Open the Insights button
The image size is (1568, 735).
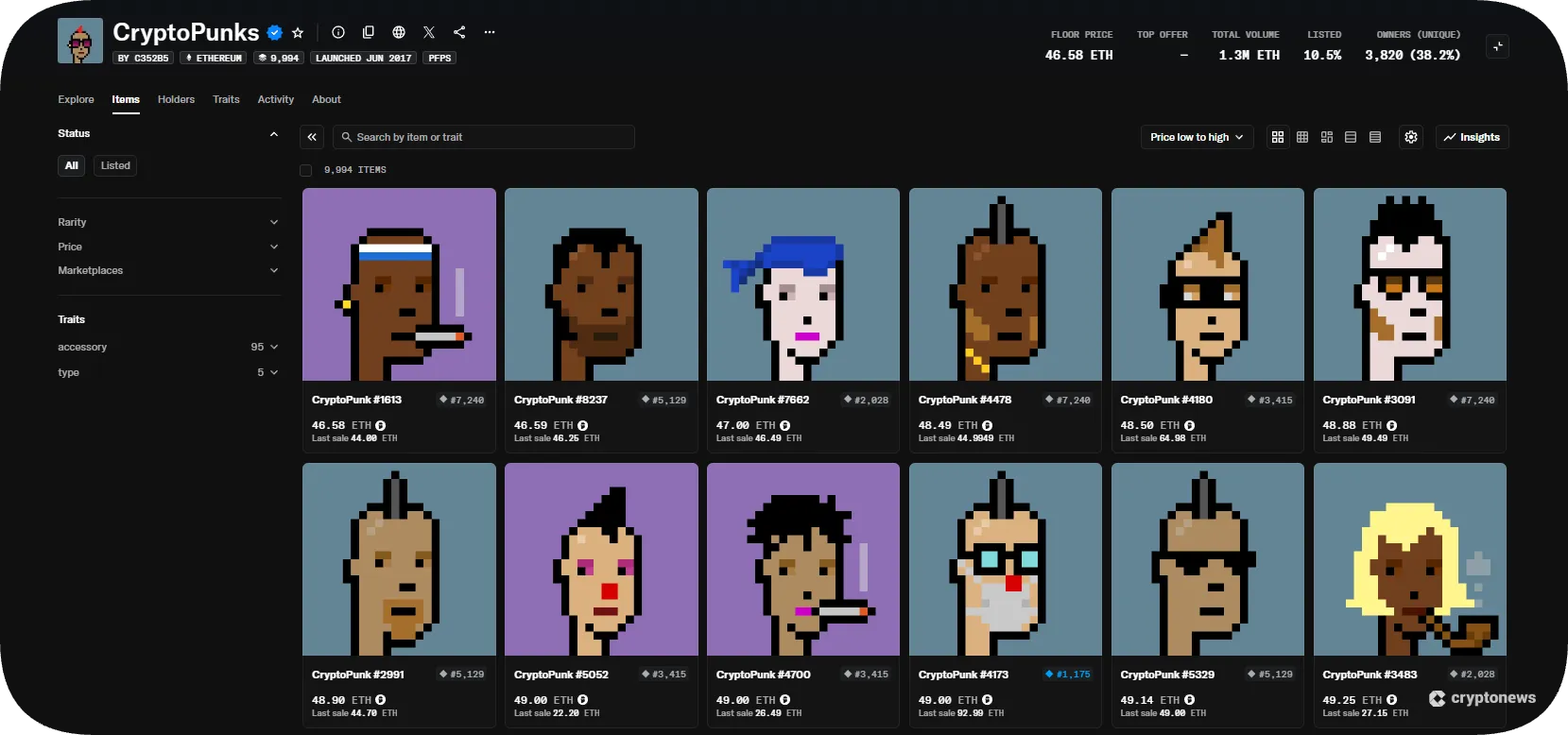click(1472, 137)
